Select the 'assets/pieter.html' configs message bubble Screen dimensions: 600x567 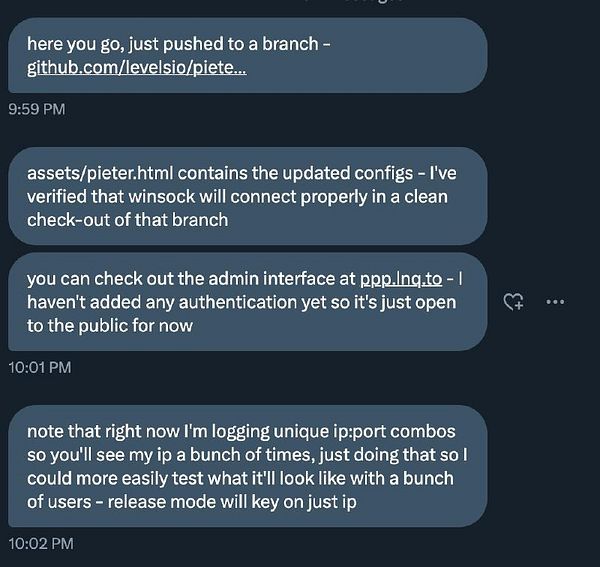(x=248, y=196)
